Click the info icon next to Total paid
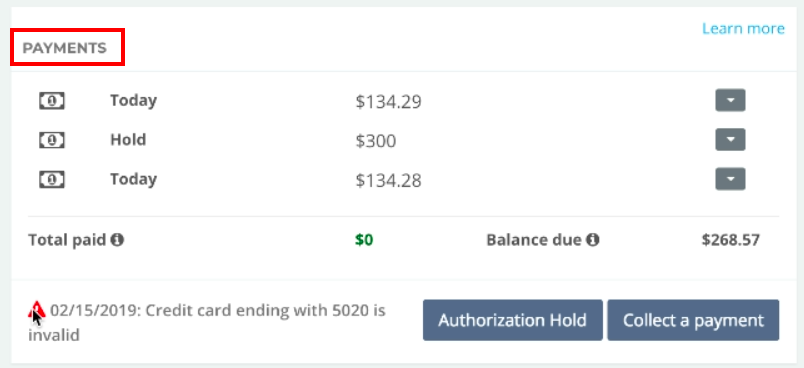Screen dimensions: 804x368 point(117,239)
